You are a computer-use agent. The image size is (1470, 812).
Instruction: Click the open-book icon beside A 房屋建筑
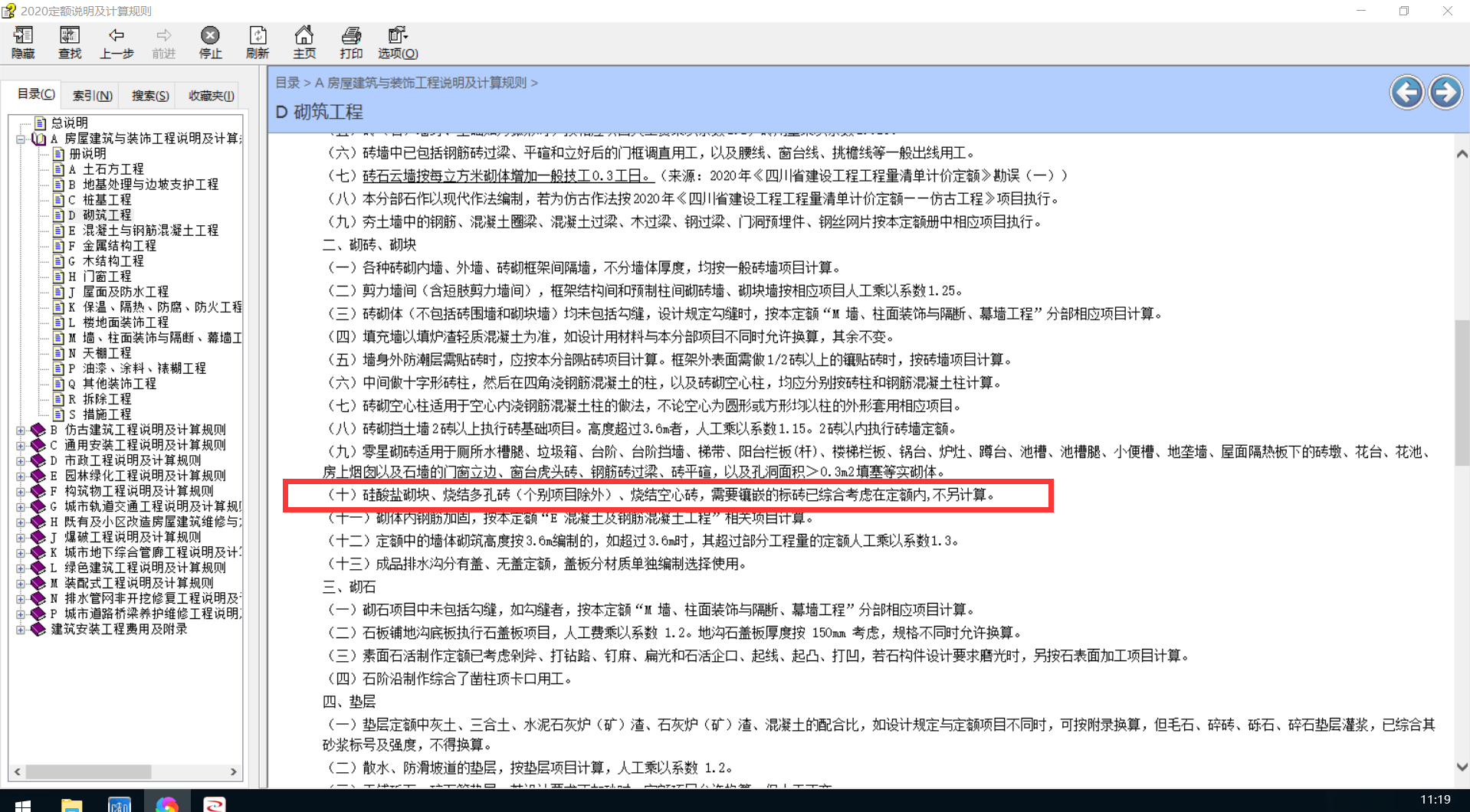pyautogui.click(x=39, y=139)
